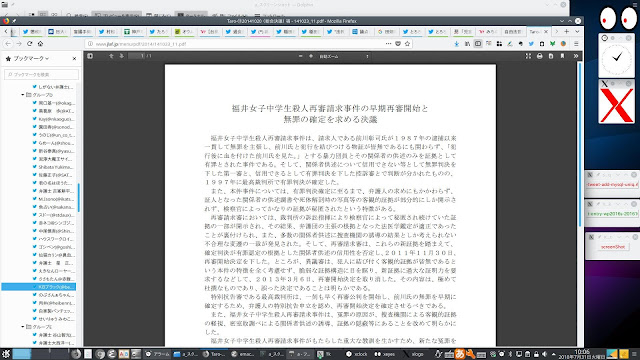Select the highlighted bookmark in sidebar

[x=38, y=287]
